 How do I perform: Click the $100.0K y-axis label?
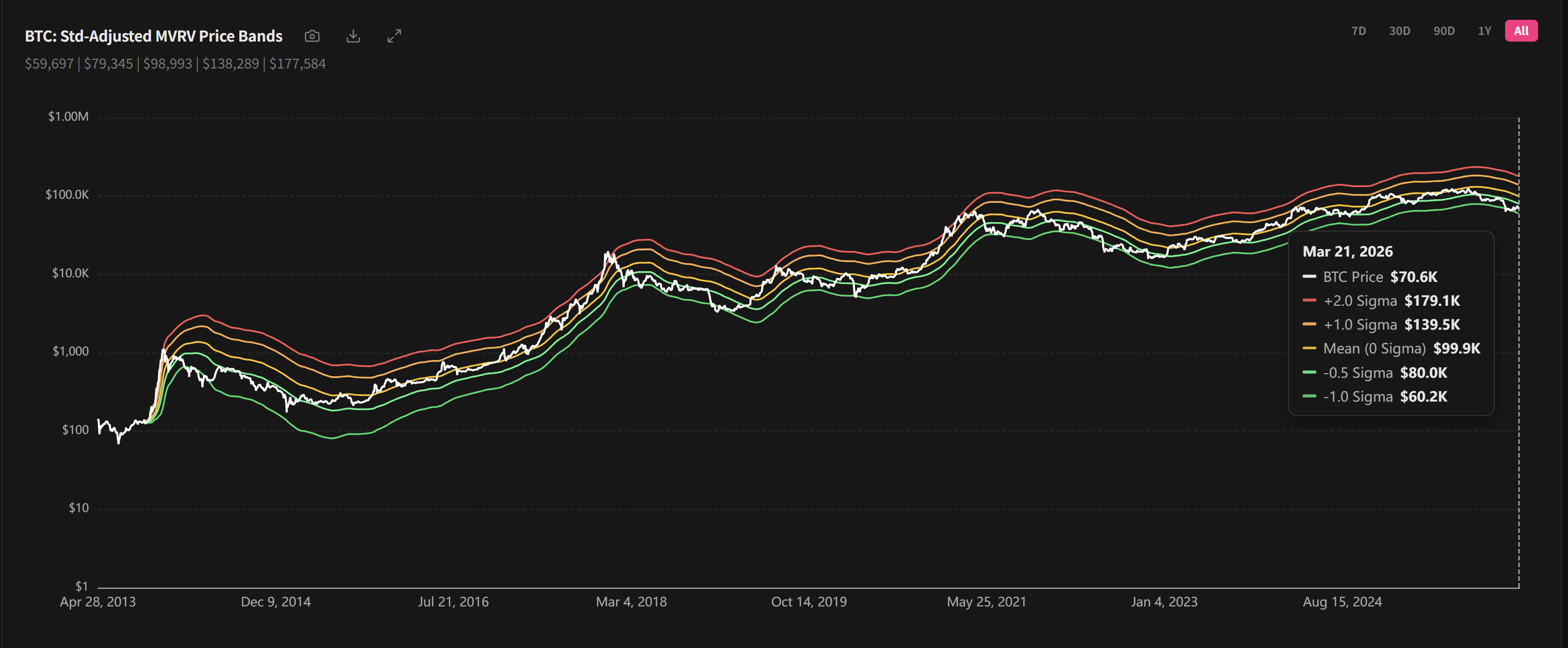pyautogui.click(x=67, y=195)
